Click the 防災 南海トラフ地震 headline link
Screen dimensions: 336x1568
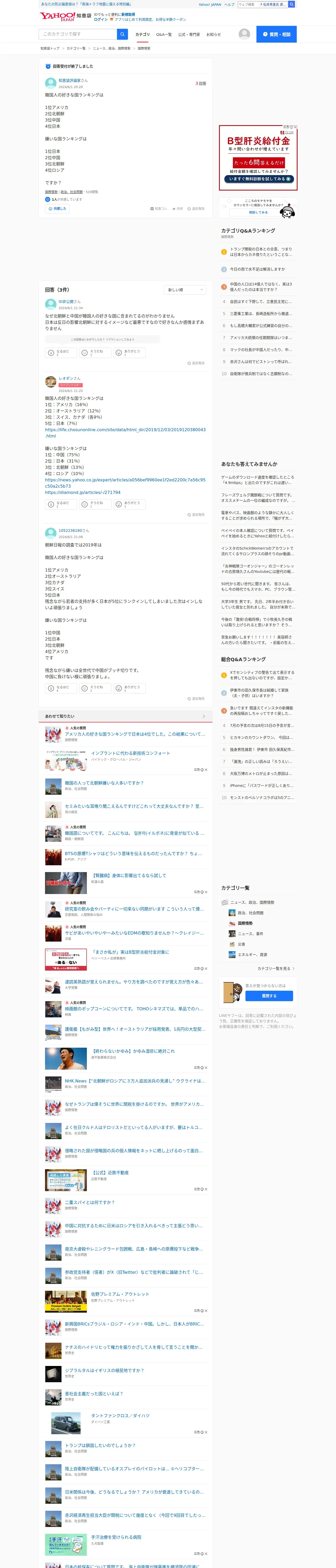click(x=86, y=4)
